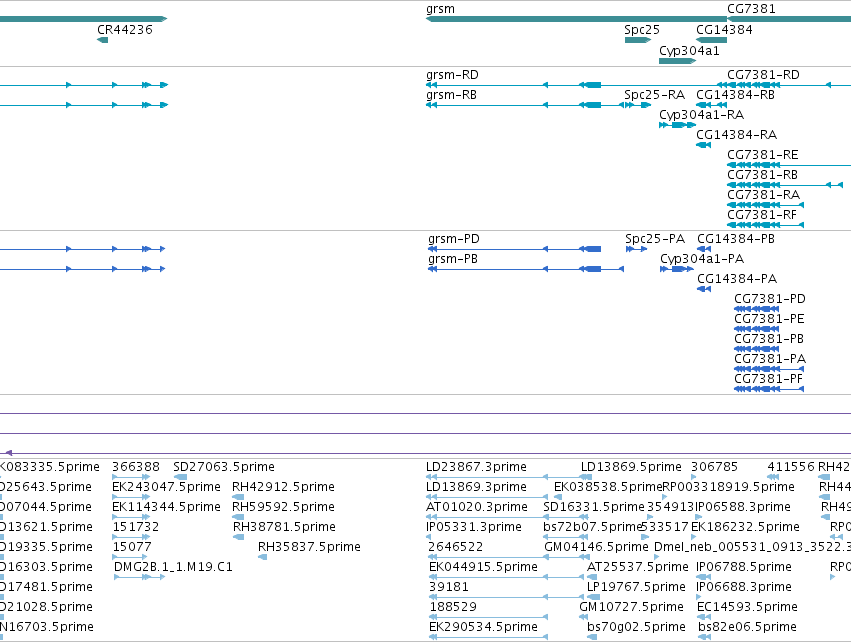
Task: Click the CG14384-PB protein label
Action: (736, 239)
